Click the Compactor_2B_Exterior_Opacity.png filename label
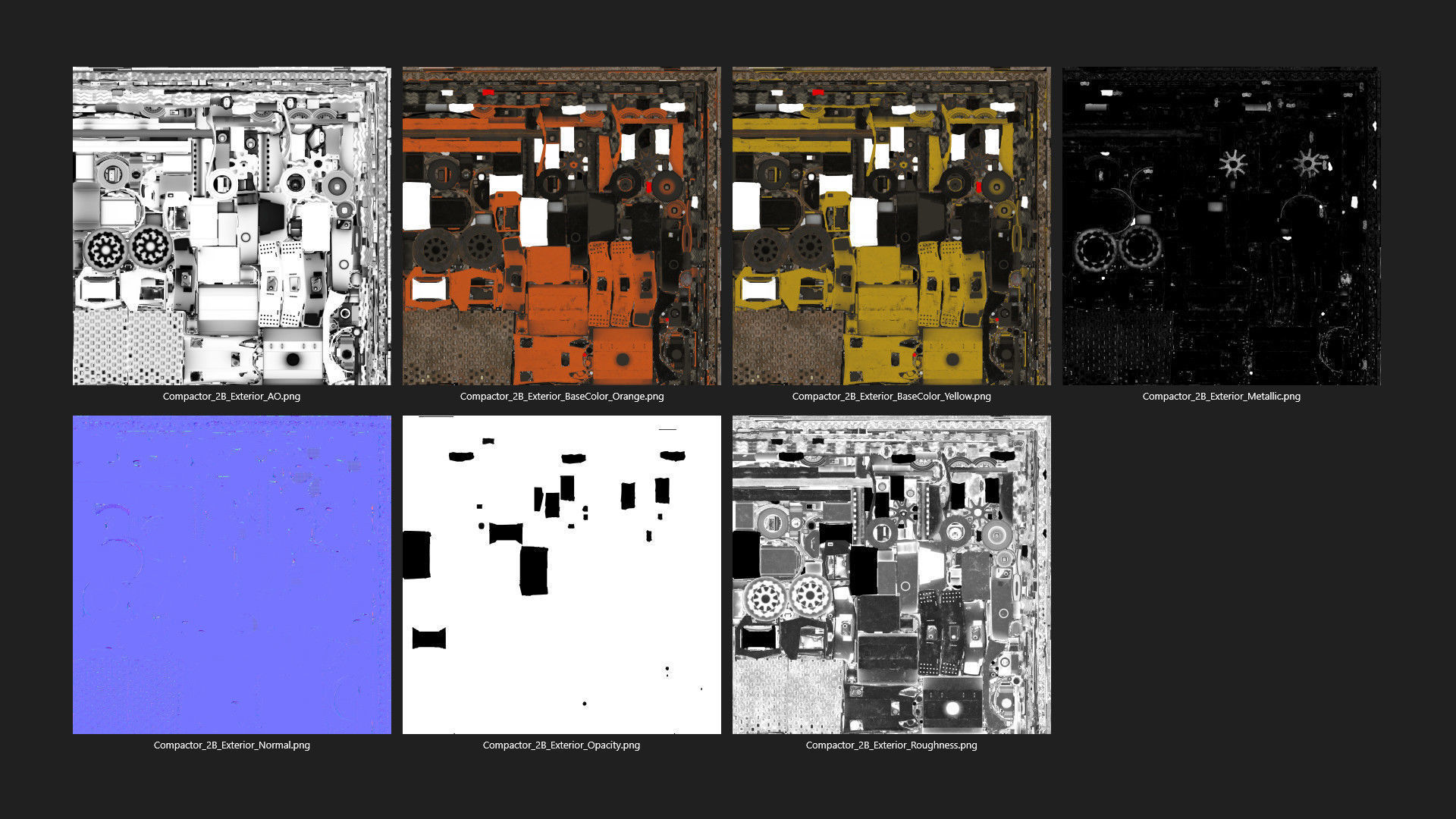Image resolution: width=1456 pixels, height=819 pixels. (x=561, y=745)
